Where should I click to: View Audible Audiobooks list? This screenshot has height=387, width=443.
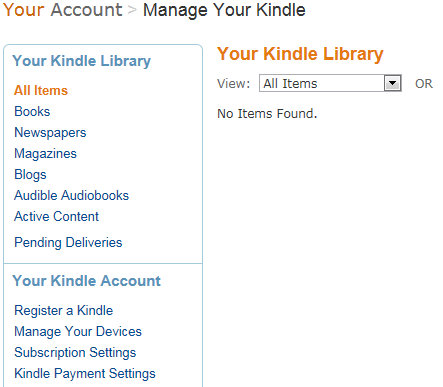tap(71, 195)
